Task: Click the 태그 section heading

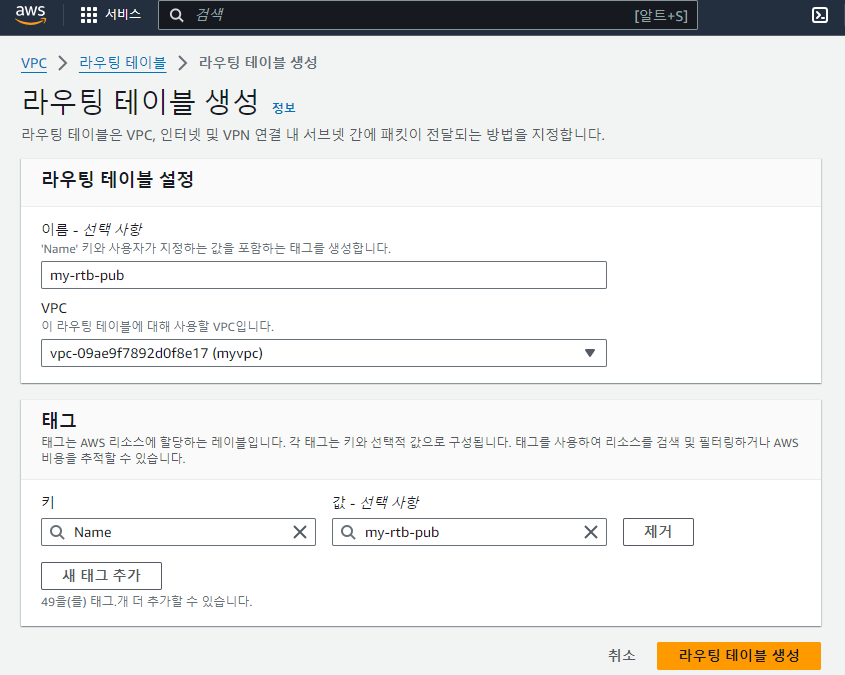Action: (59, 420)
